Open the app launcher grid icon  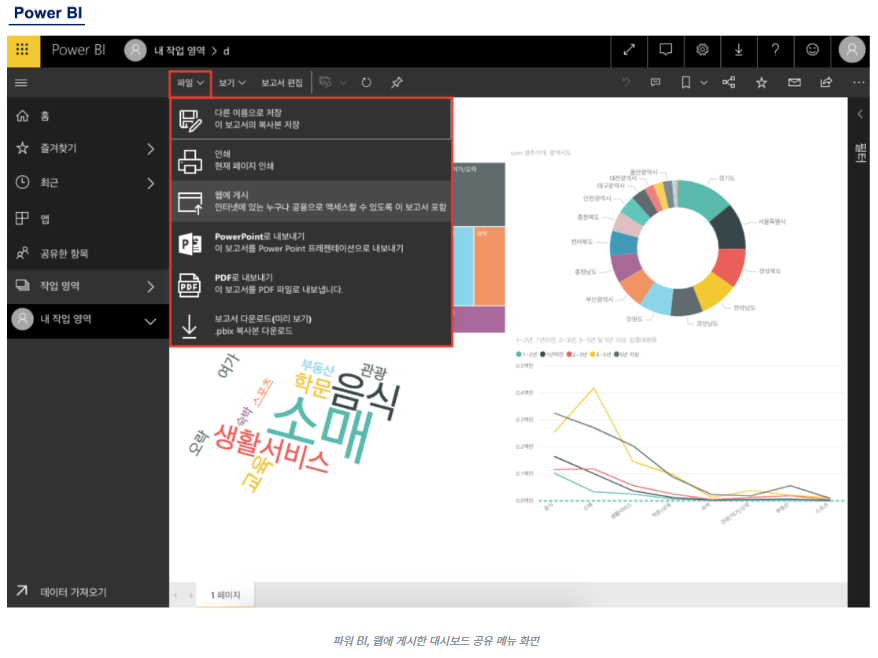(22, 50)
